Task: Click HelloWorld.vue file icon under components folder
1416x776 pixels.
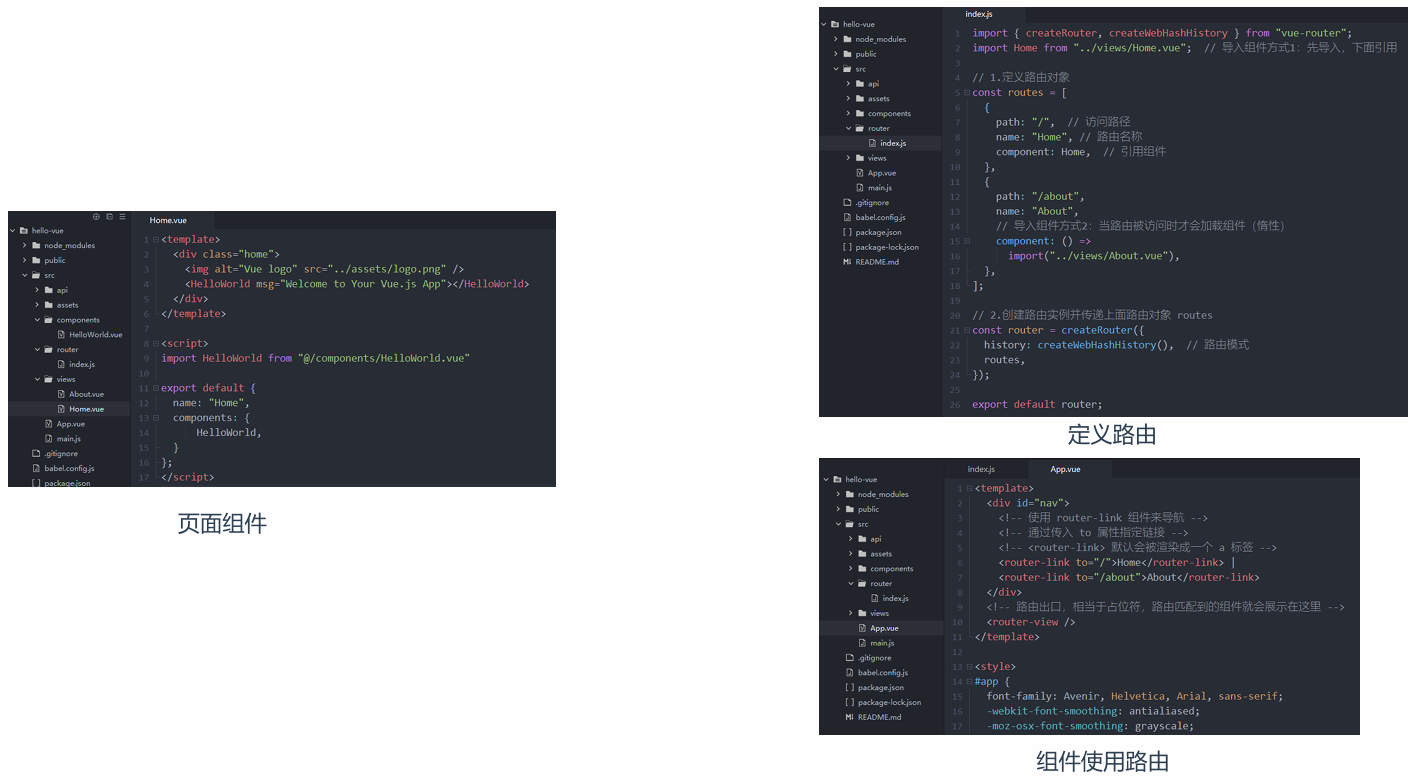Action: pyautogui.click(x=61, y=335)
